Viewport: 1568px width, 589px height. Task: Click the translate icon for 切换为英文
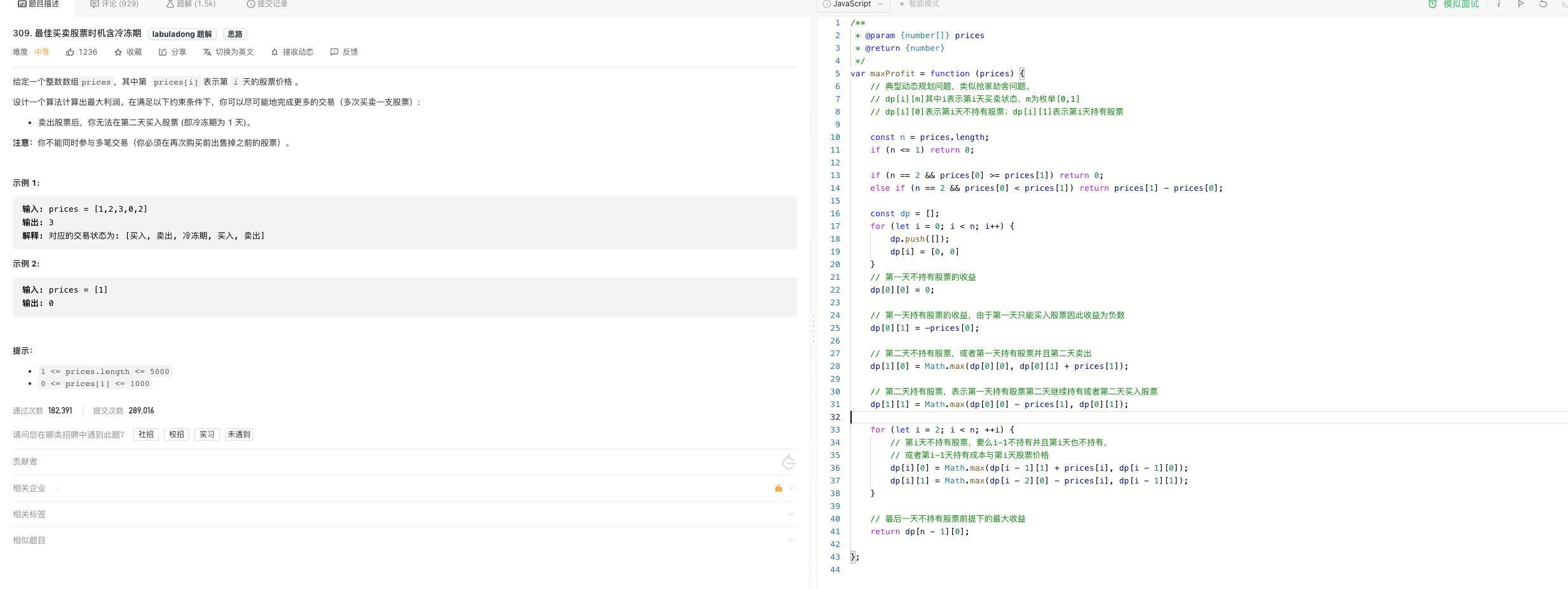tap(207, 52)
